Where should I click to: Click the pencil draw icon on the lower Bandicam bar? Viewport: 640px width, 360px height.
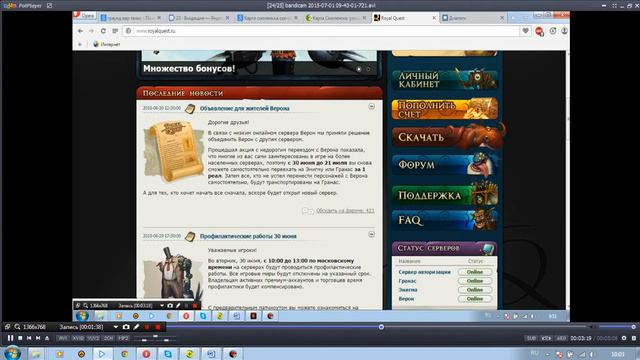click(x=136, y=327)
